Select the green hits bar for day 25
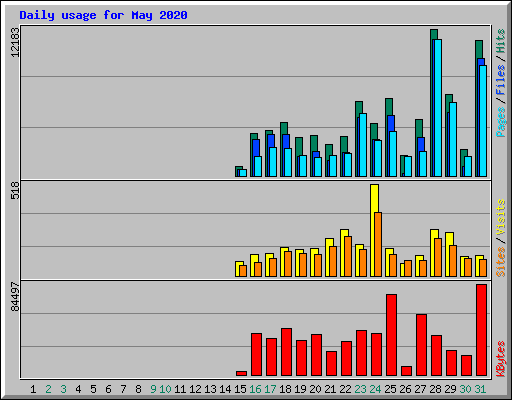Viewport: 512px width, 400px height. click(x=389, y=107)
